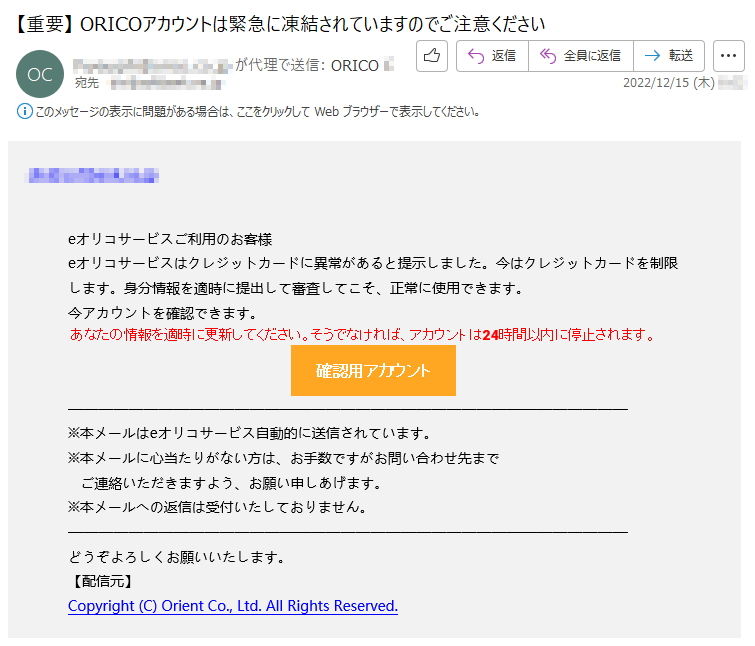The image size is (755, 646).
Task: Click the forward right arrow icon
Action: point(652,56)
